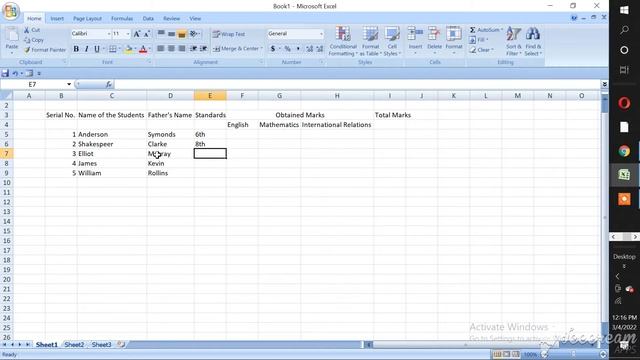Decrease decimal places

click(320, 49)
